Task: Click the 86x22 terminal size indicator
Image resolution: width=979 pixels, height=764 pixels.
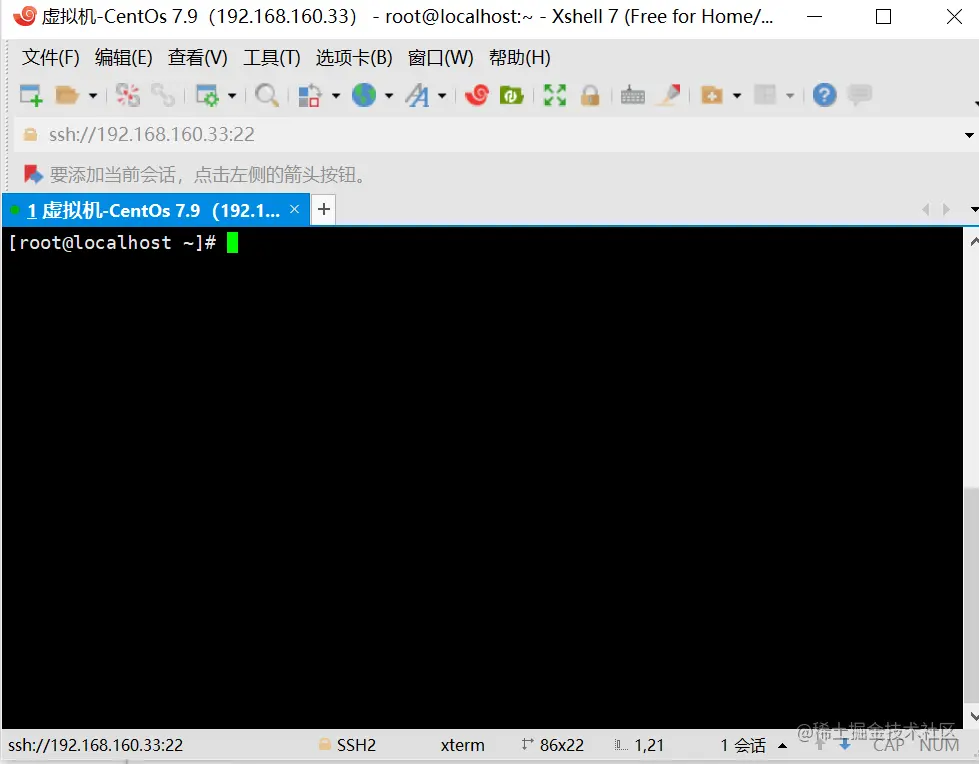Action: click(x=553, y=745)
